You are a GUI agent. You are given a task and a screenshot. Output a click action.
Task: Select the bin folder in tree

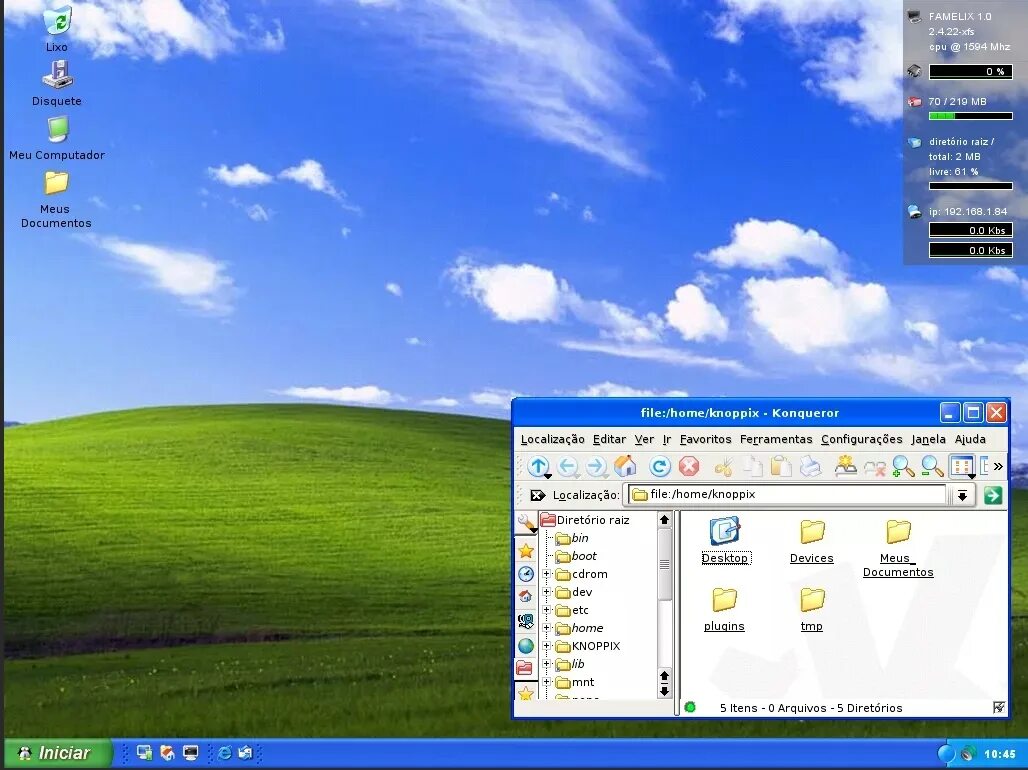572,538
